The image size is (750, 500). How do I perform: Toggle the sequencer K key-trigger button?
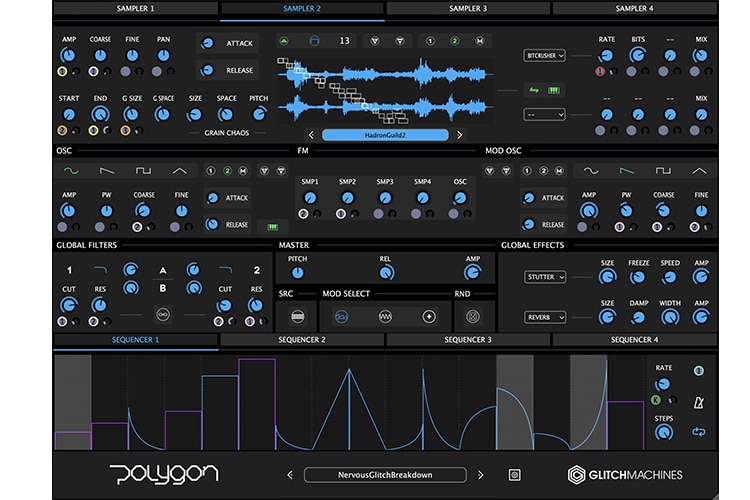coord(655,400)
